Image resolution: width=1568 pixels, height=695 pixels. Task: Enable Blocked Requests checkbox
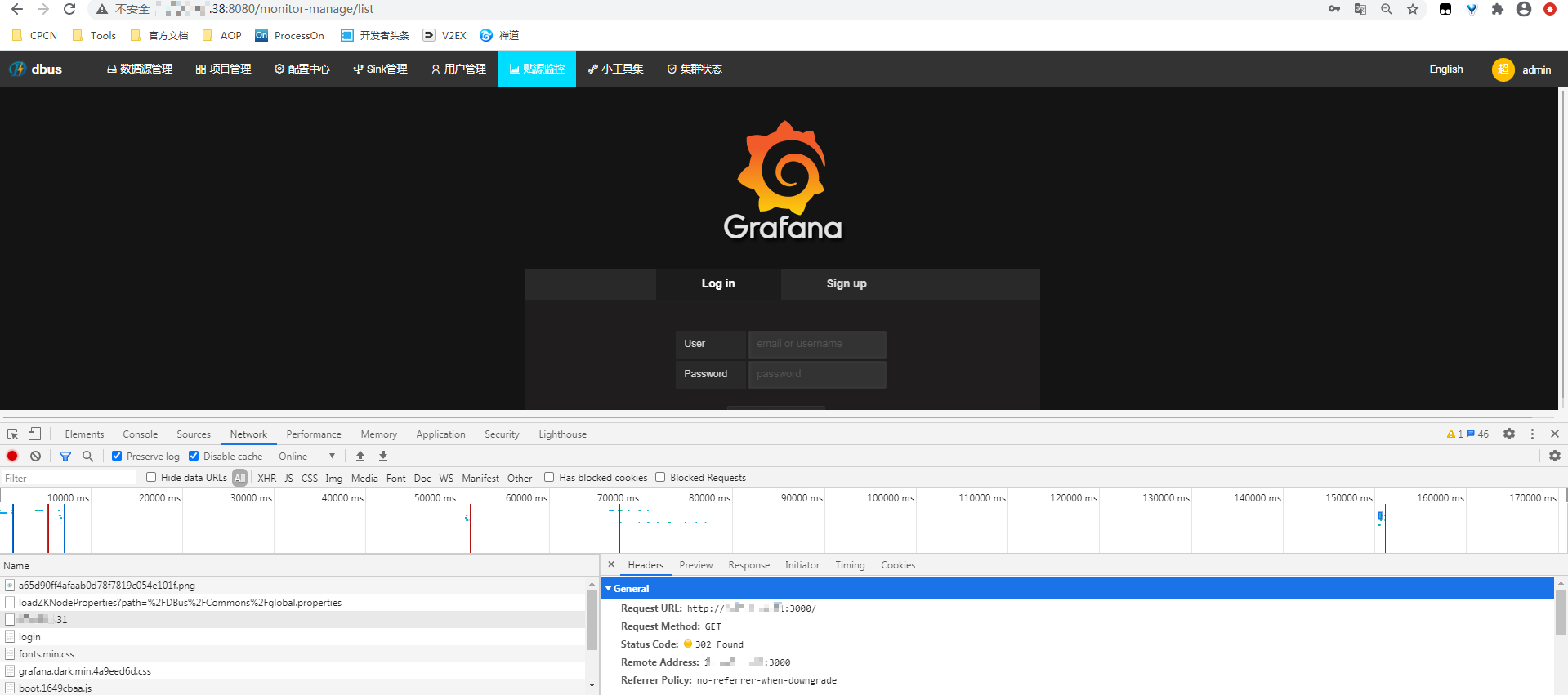click(x=660, y=477)
